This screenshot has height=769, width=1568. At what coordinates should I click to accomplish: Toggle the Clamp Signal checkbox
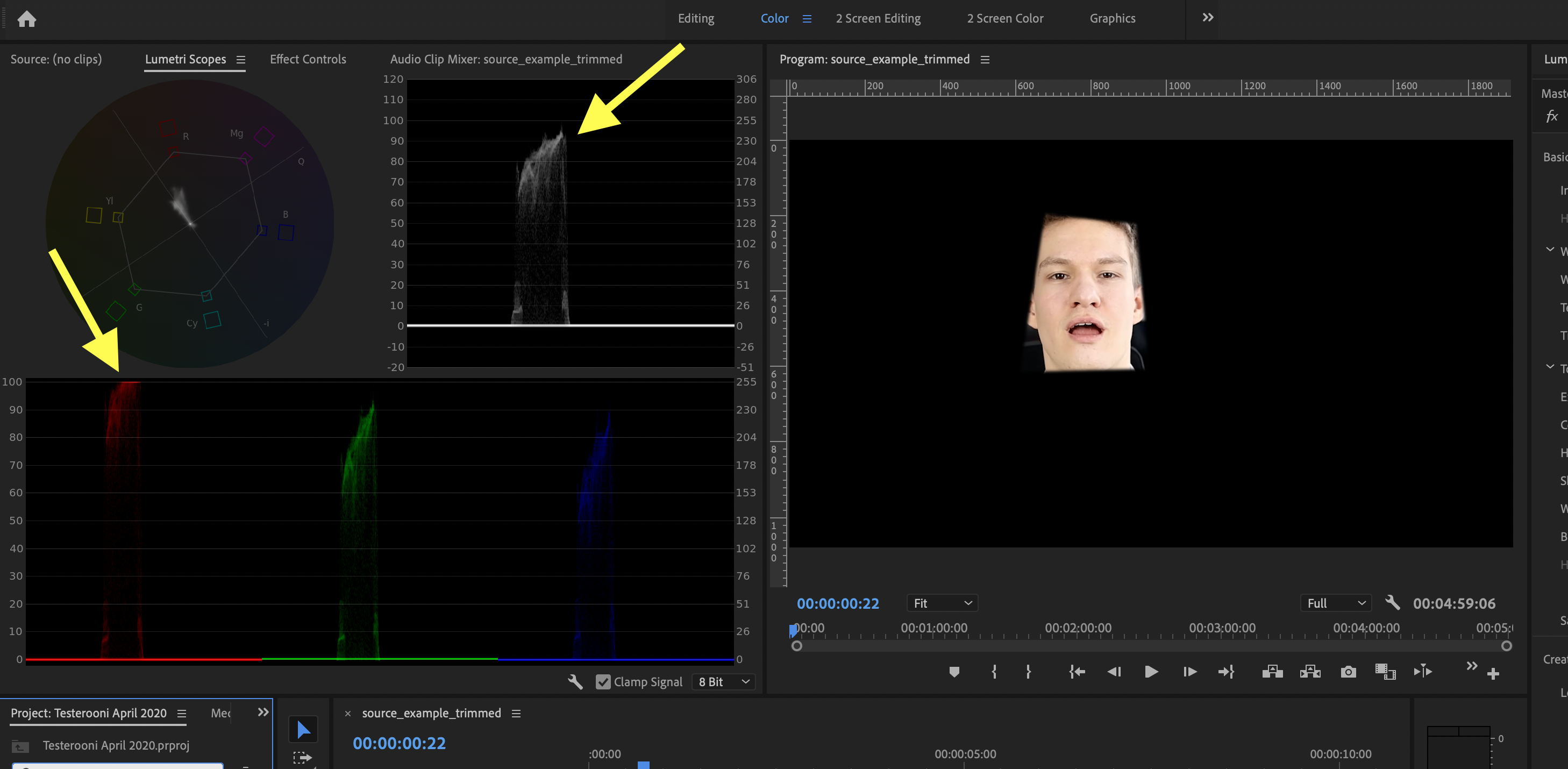click(x=603, y=682)
